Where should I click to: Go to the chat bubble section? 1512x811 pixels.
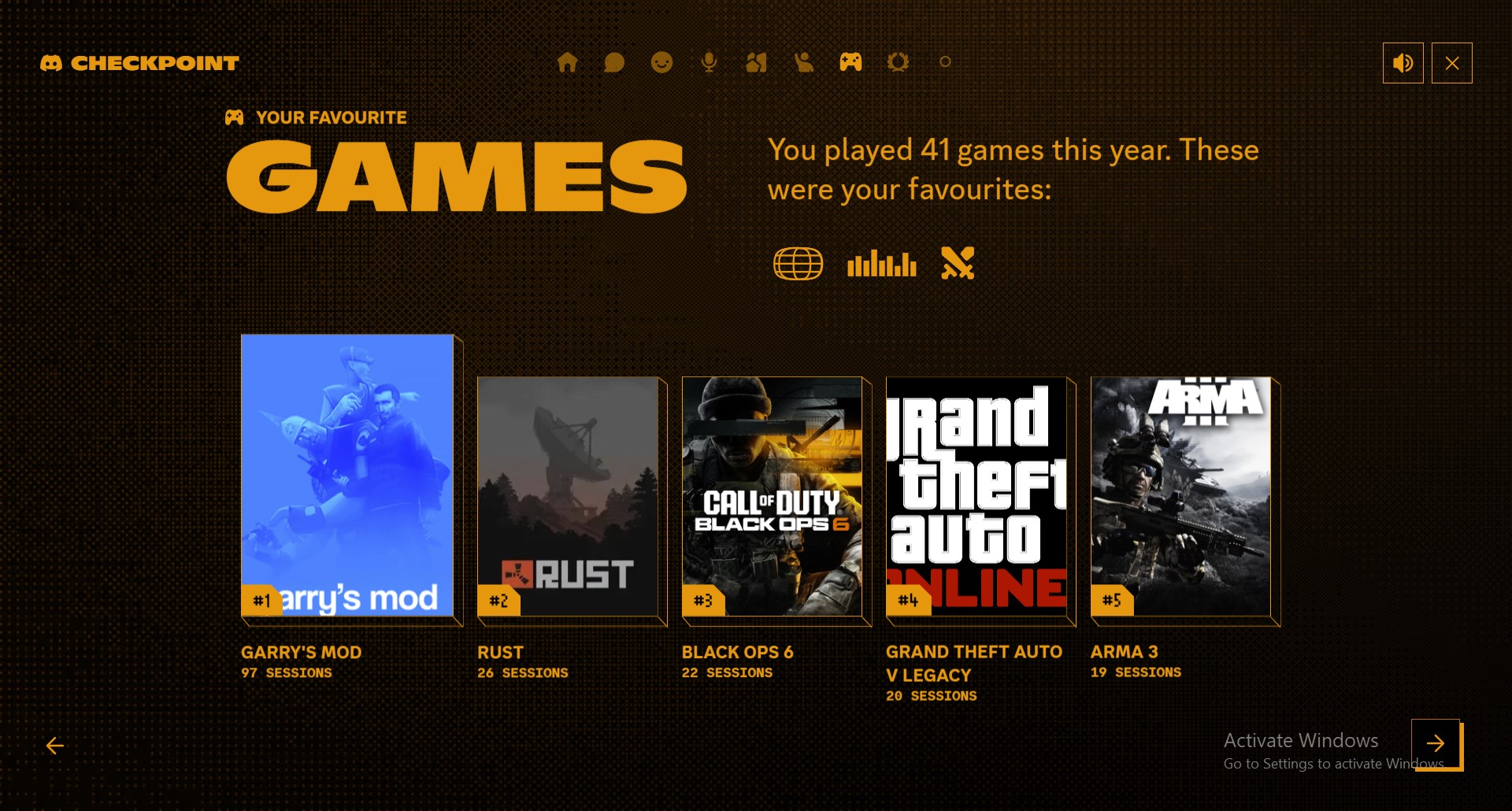coord(614,62)
